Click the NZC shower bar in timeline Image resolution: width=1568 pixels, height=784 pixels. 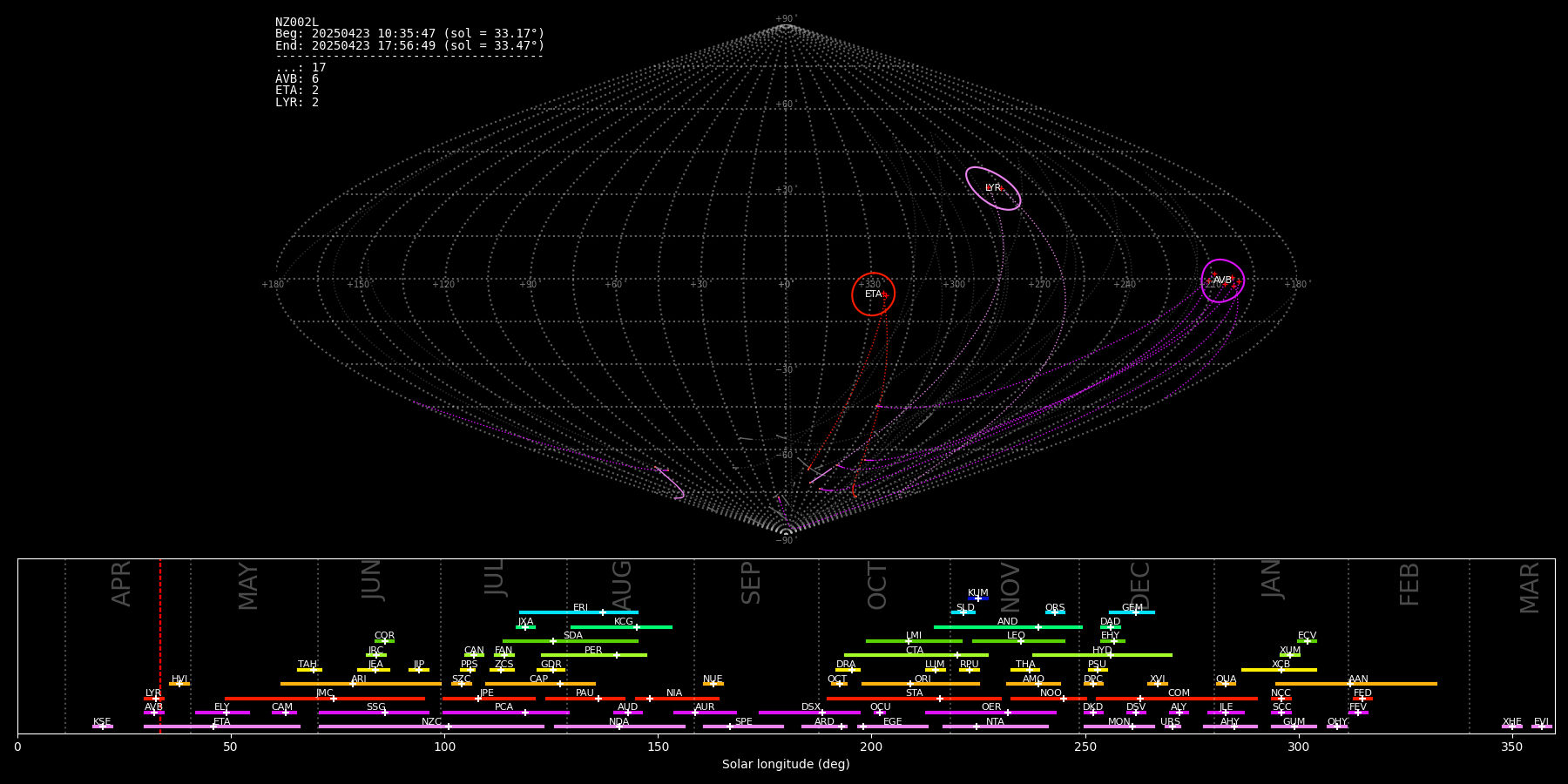coord(431,727)
